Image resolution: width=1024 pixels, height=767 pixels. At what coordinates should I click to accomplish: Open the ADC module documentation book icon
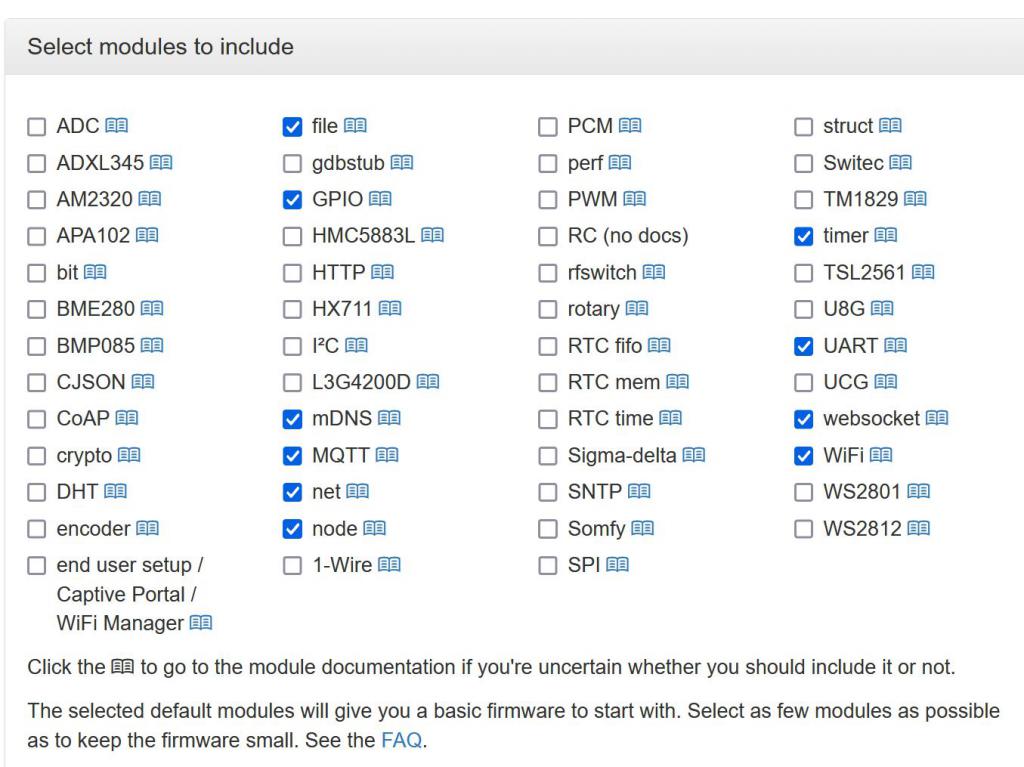point(117,127)
